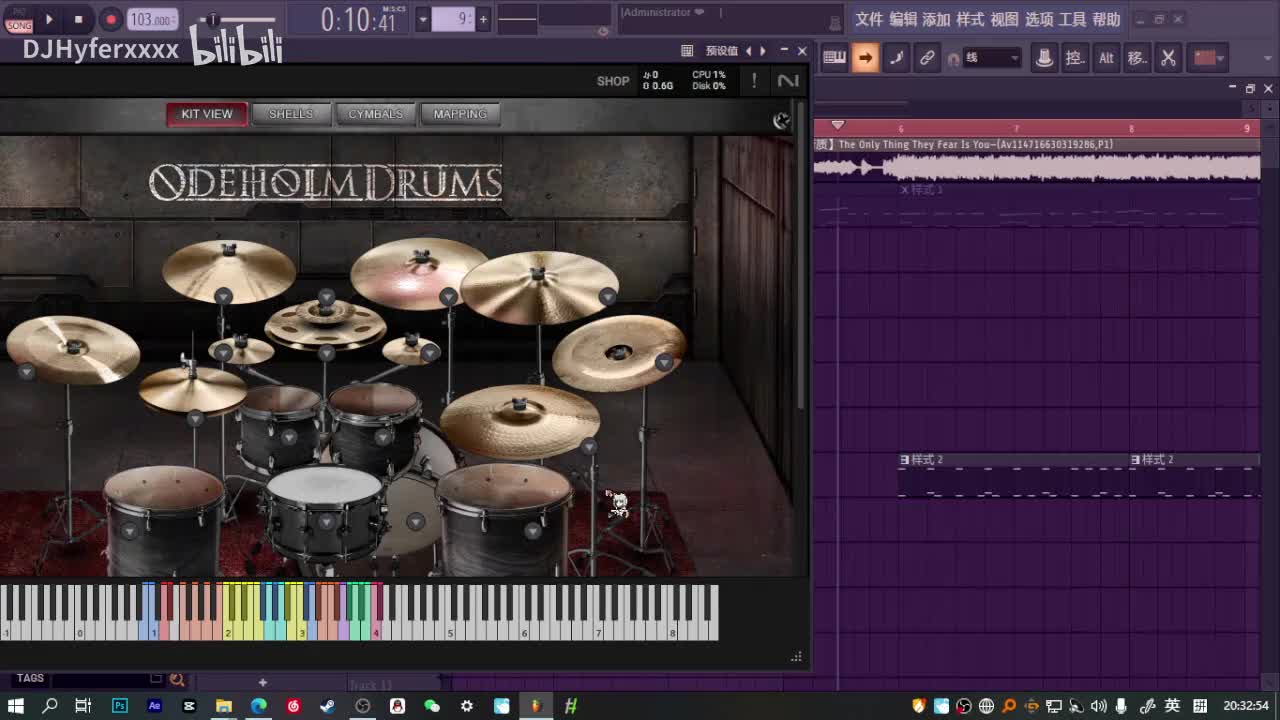Screen dimensions: 1280x720
Task: Click the Native Instruments logo icon
Action: tap(788, 81)
